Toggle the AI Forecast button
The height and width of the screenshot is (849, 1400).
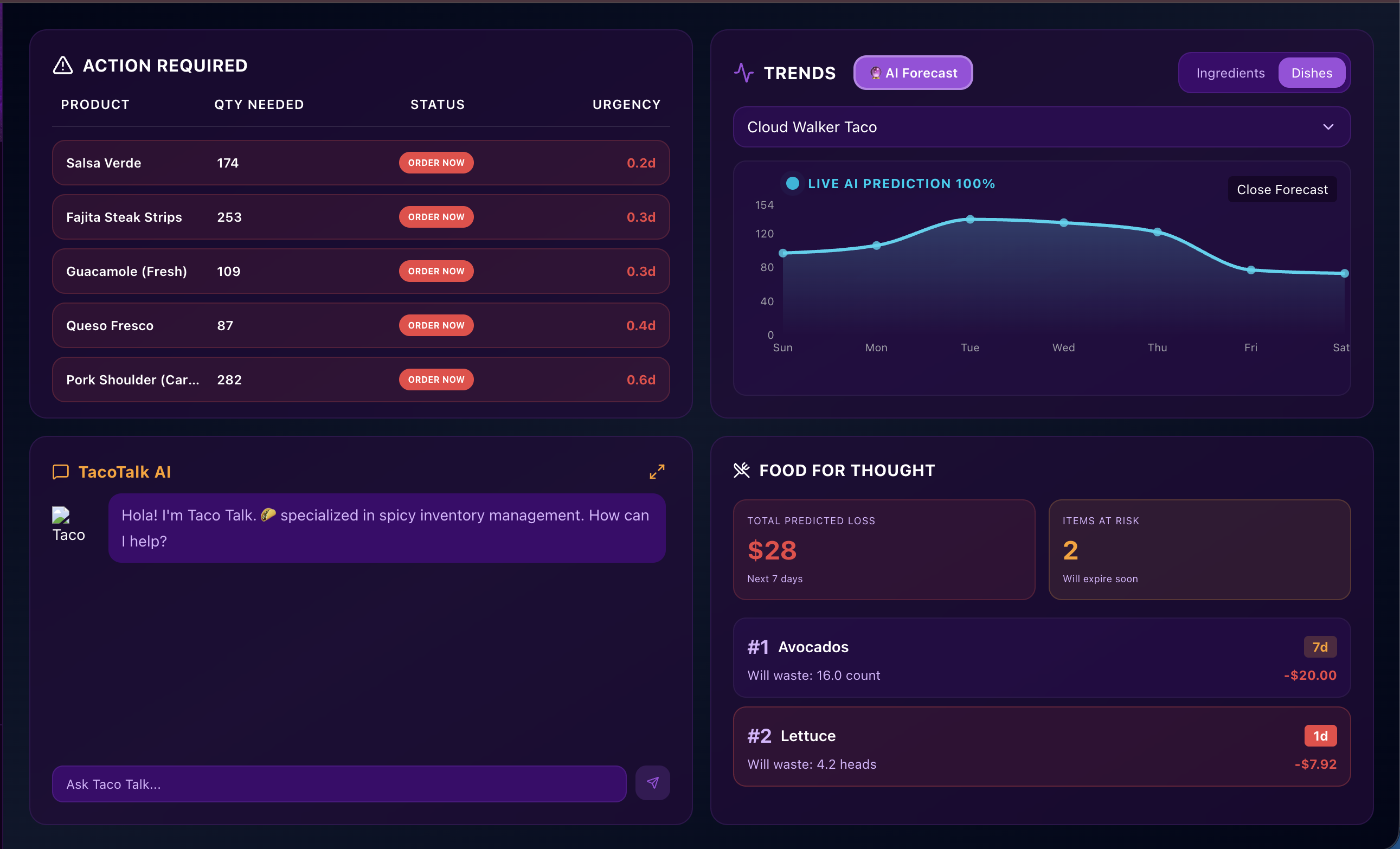coord(913,73)
